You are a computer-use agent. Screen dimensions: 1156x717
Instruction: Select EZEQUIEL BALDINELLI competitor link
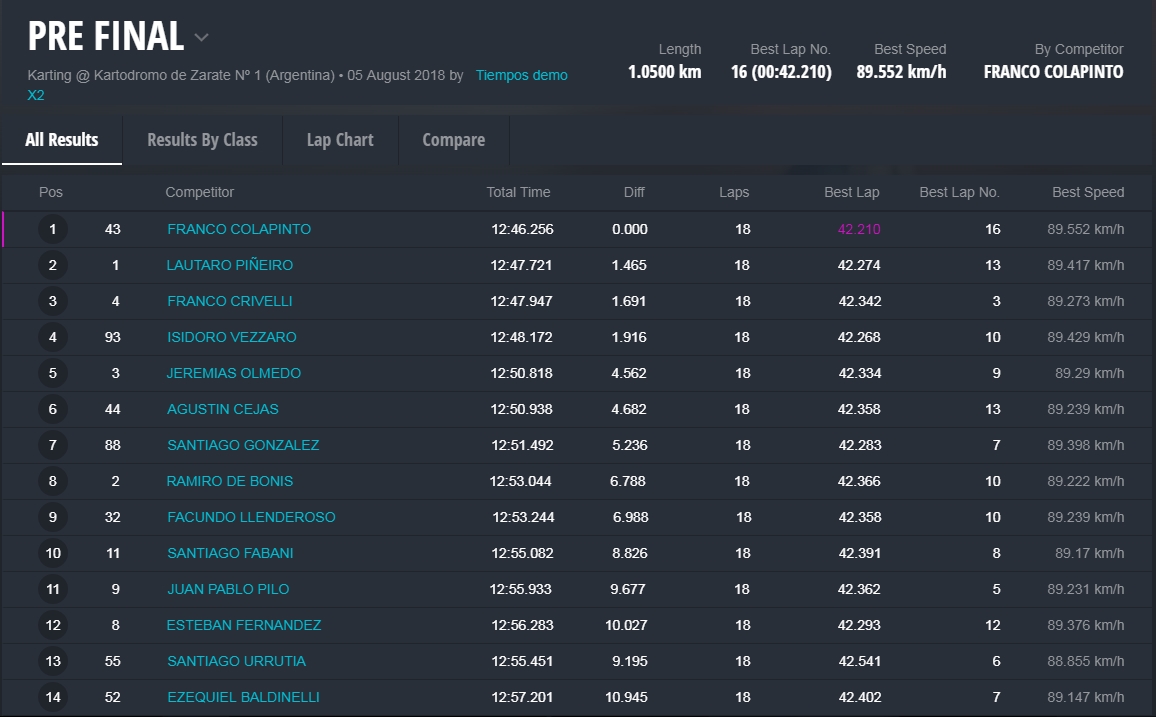click(x=243, y=697)
